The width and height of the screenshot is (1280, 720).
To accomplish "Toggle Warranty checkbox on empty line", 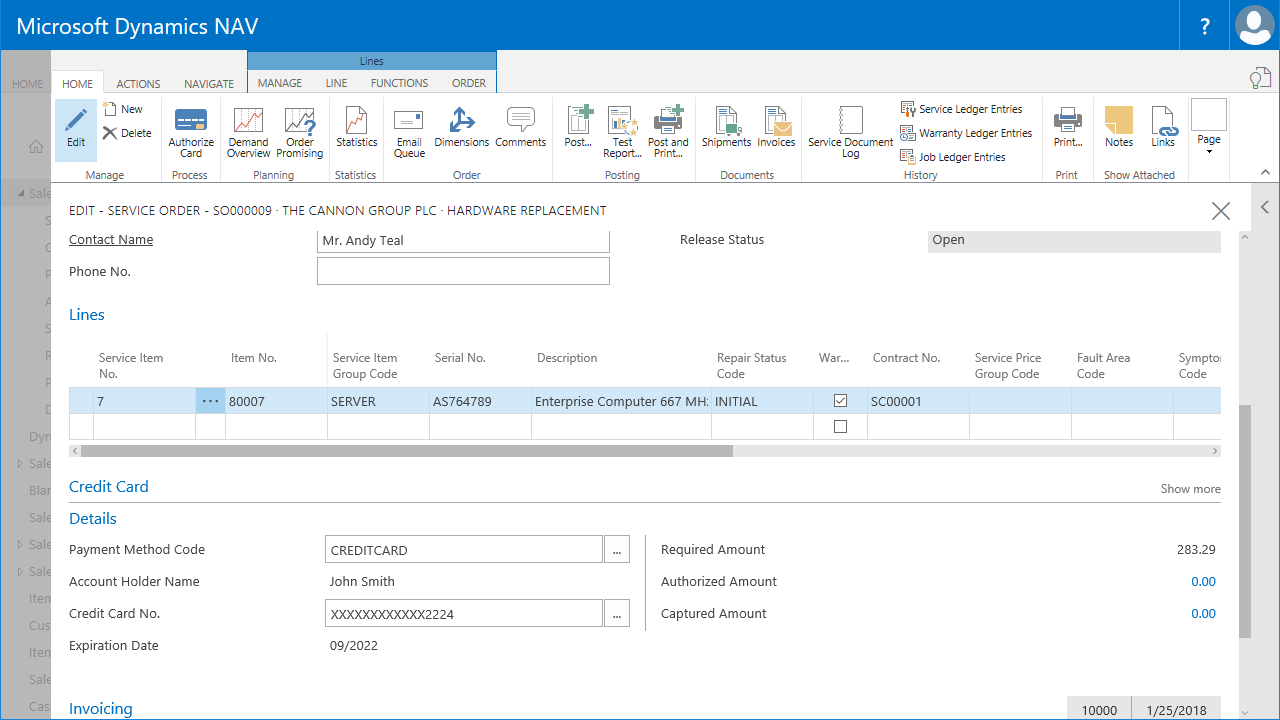I will (x=840, y=427).
